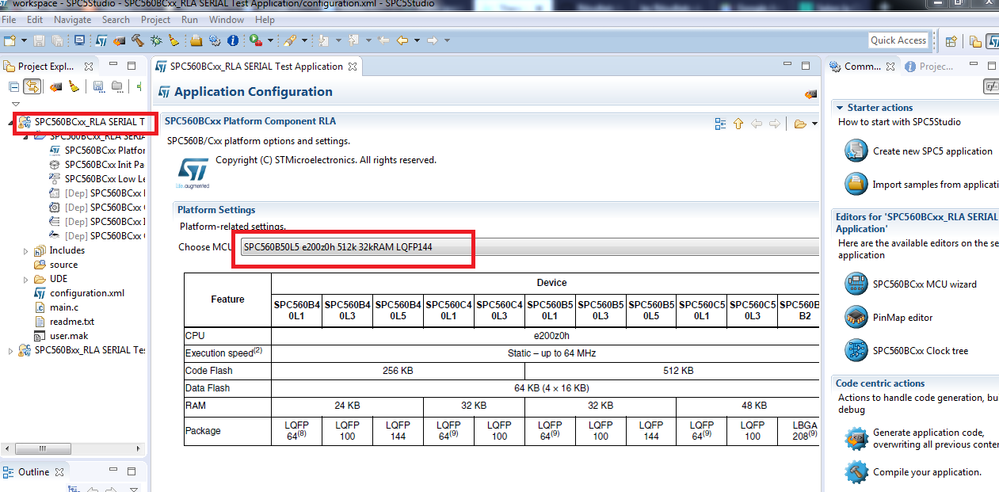The height and width of the screenshot is (492, 999).
Task: Select SPC560BCxx Init Package component
Action: [x=104, y=164]
